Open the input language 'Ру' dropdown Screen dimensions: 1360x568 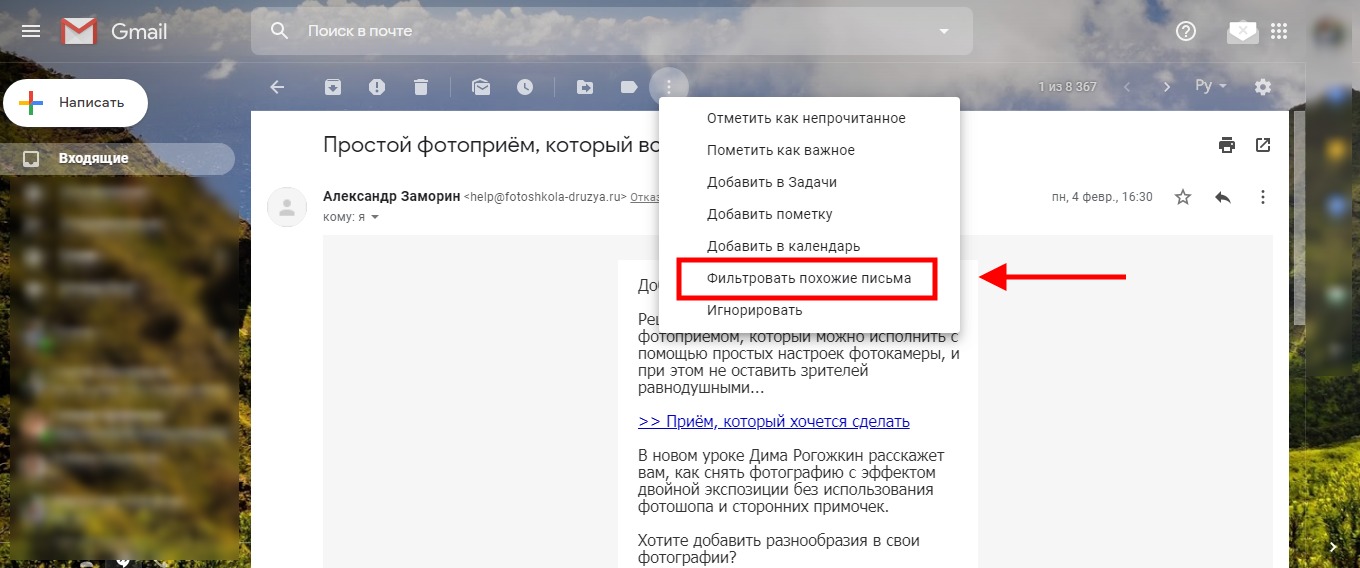[1211, 87]
